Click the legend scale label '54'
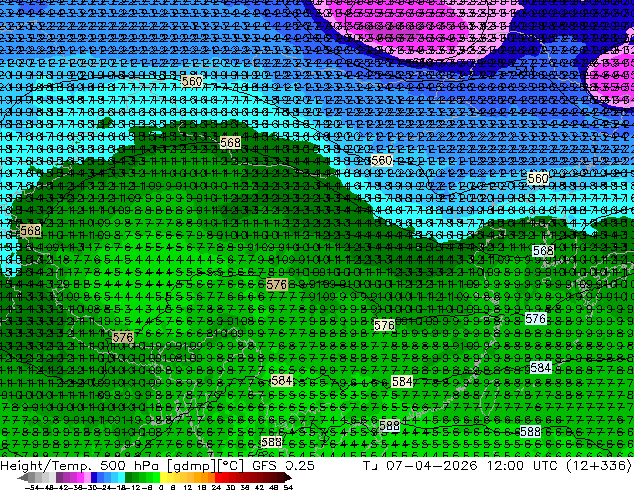Image resolution: width=634 pixels, height=490 pixels. click(x=288, y=487)
